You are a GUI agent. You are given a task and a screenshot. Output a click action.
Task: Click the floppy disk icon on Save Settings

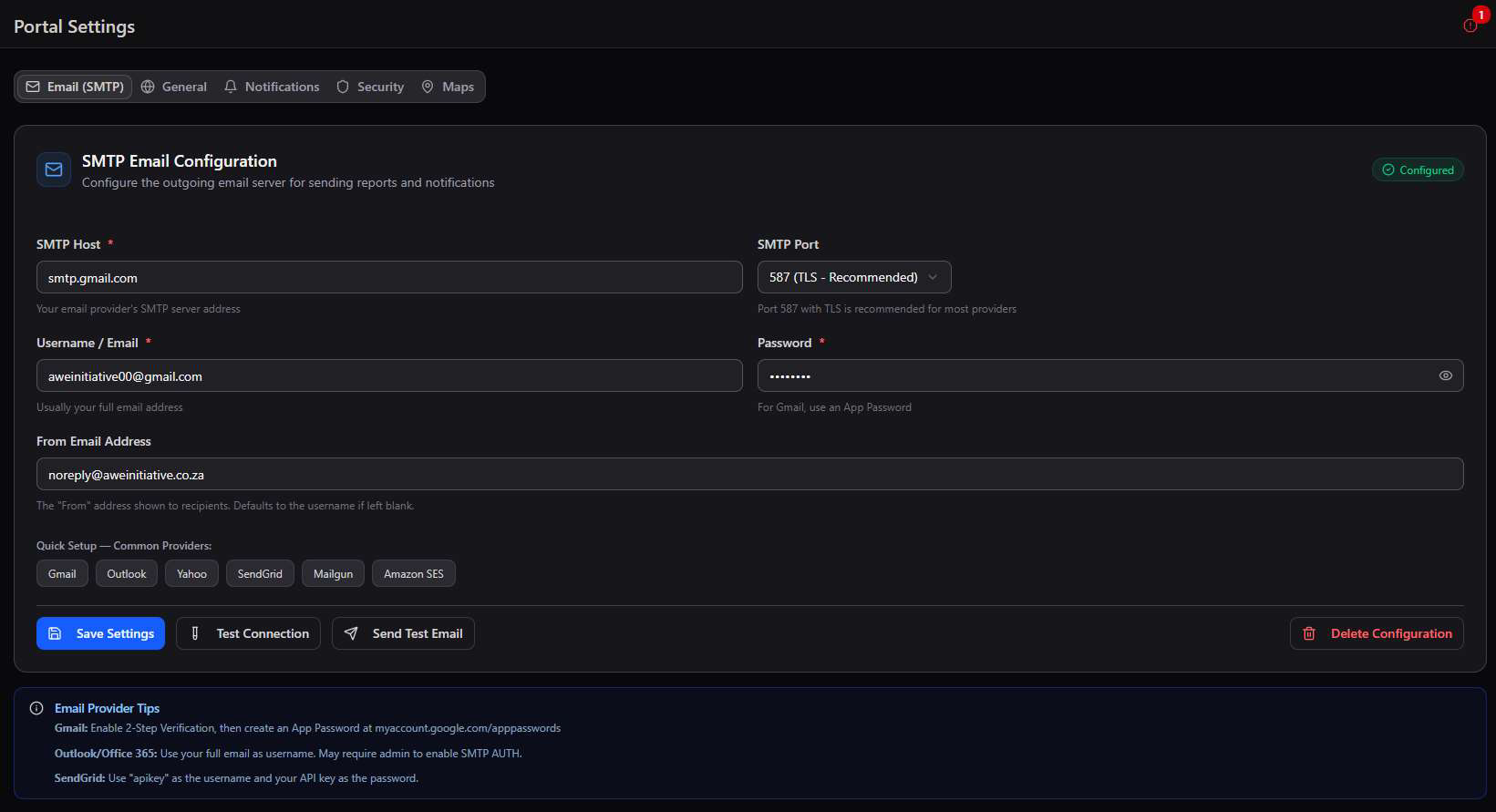pyautogui.click(x=55, y=633)
